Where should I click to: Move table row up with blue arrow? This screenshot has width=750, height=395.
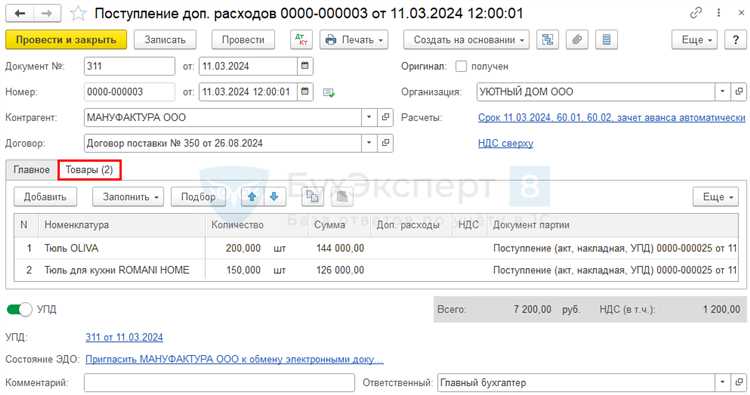pyautogui.click(x=252, y=197)
